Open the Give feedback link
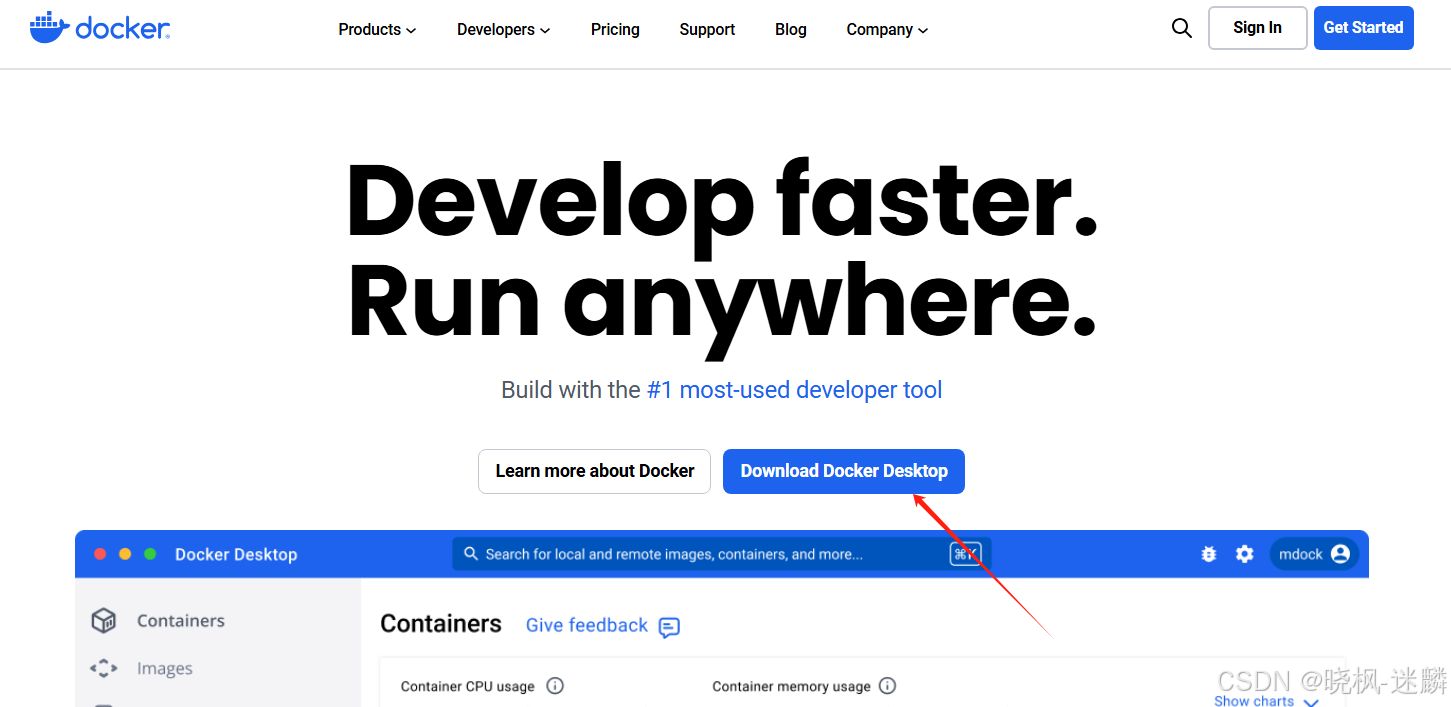Viewport: 1451px width, 707px height. [587, 626]
